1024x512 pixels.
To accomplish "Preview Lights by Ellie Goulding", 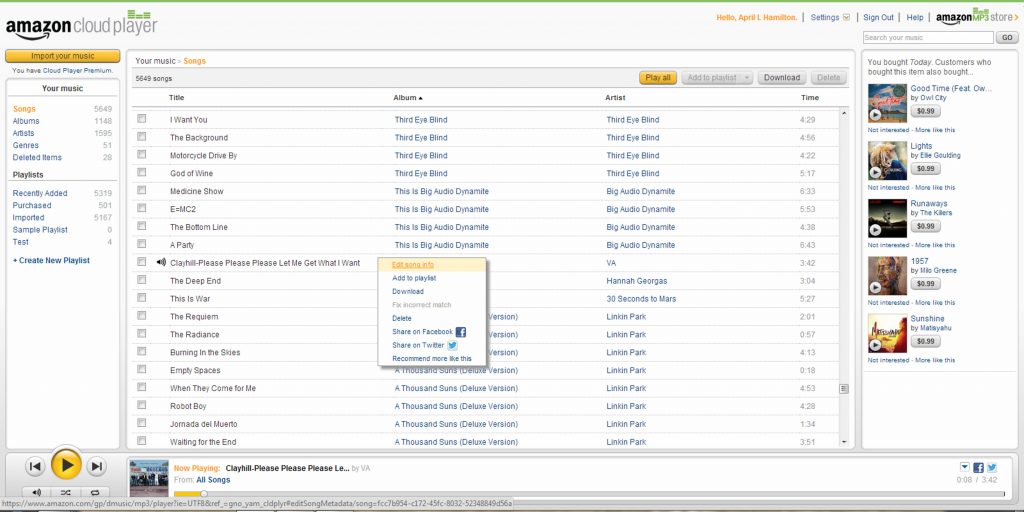I will point(876,172).
